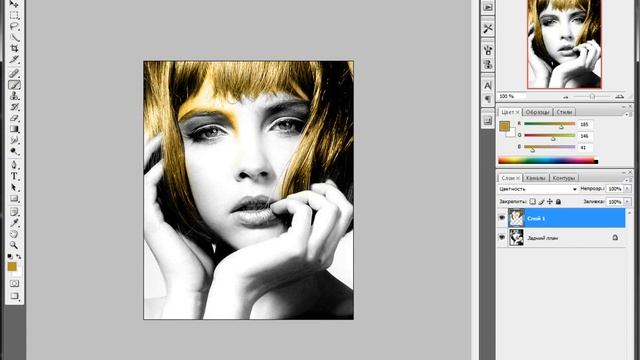640x360 pixels.
Task: Switch to the Контуры tab
Action: tap(564, 178)
